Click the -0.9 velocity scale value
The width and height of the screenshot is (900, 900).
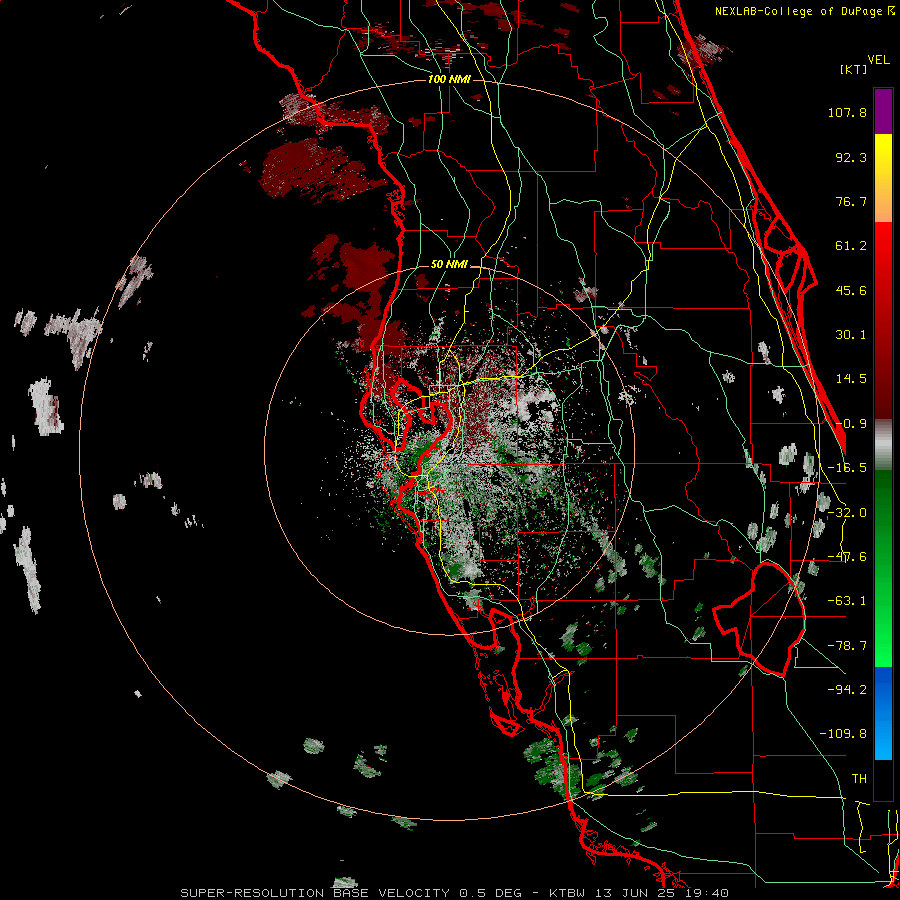(851, 424)
